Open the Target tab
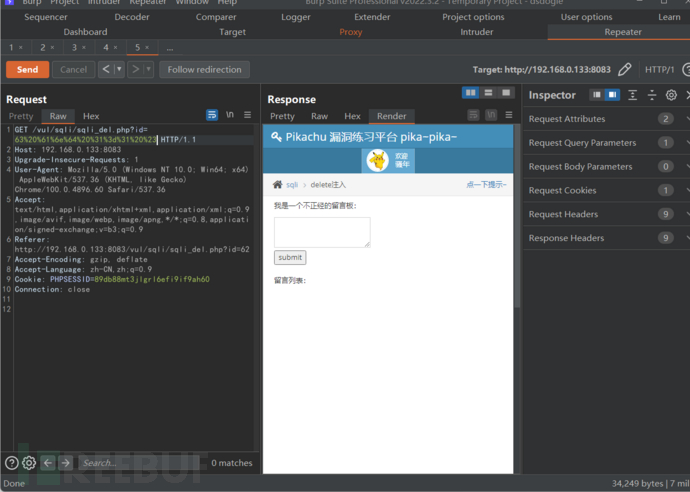The image size is (690, 492). (232, 32)
